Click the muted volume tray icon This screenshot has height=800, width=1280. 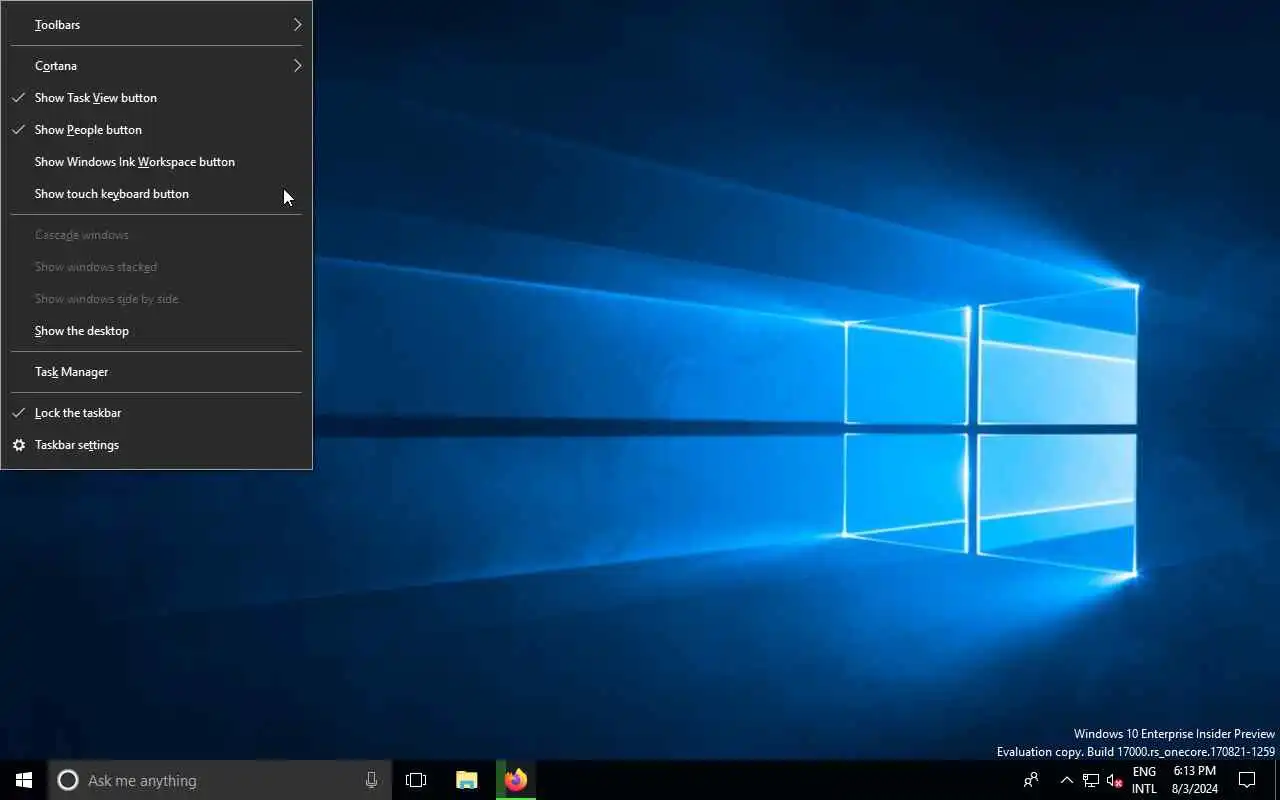(x=1115, y=780)
